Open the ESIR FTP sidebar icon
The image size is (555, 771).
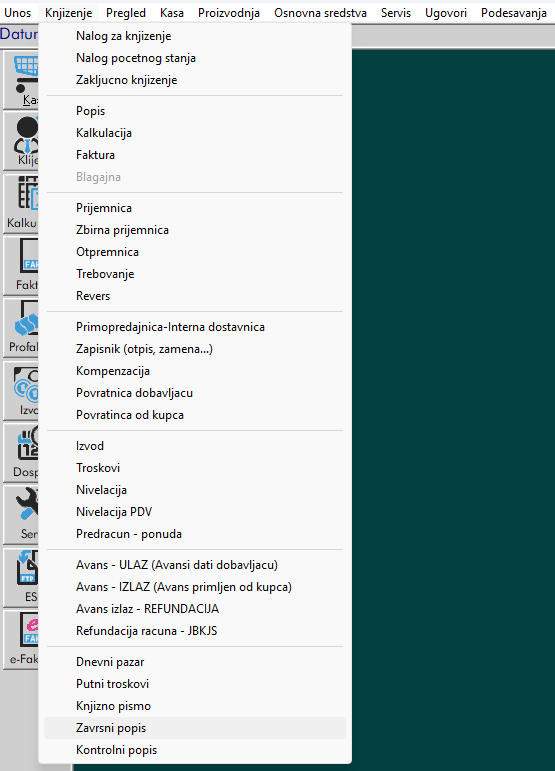[x=21, y=577]
